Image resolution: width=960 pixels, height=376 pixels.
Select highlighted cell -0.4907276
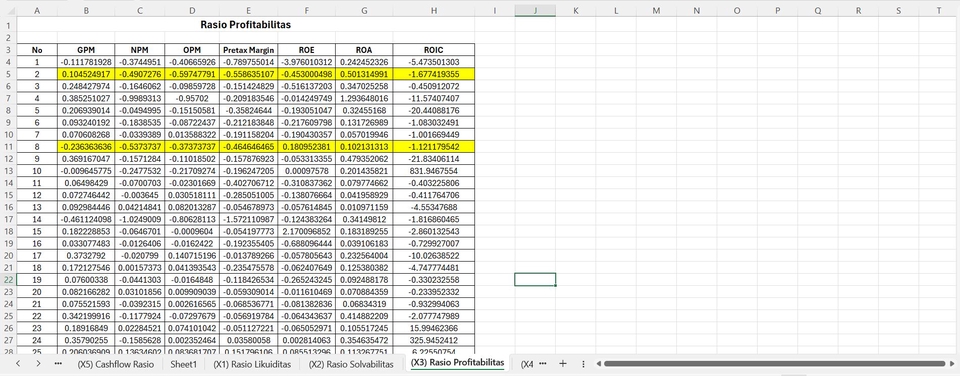tap(140, 74)
